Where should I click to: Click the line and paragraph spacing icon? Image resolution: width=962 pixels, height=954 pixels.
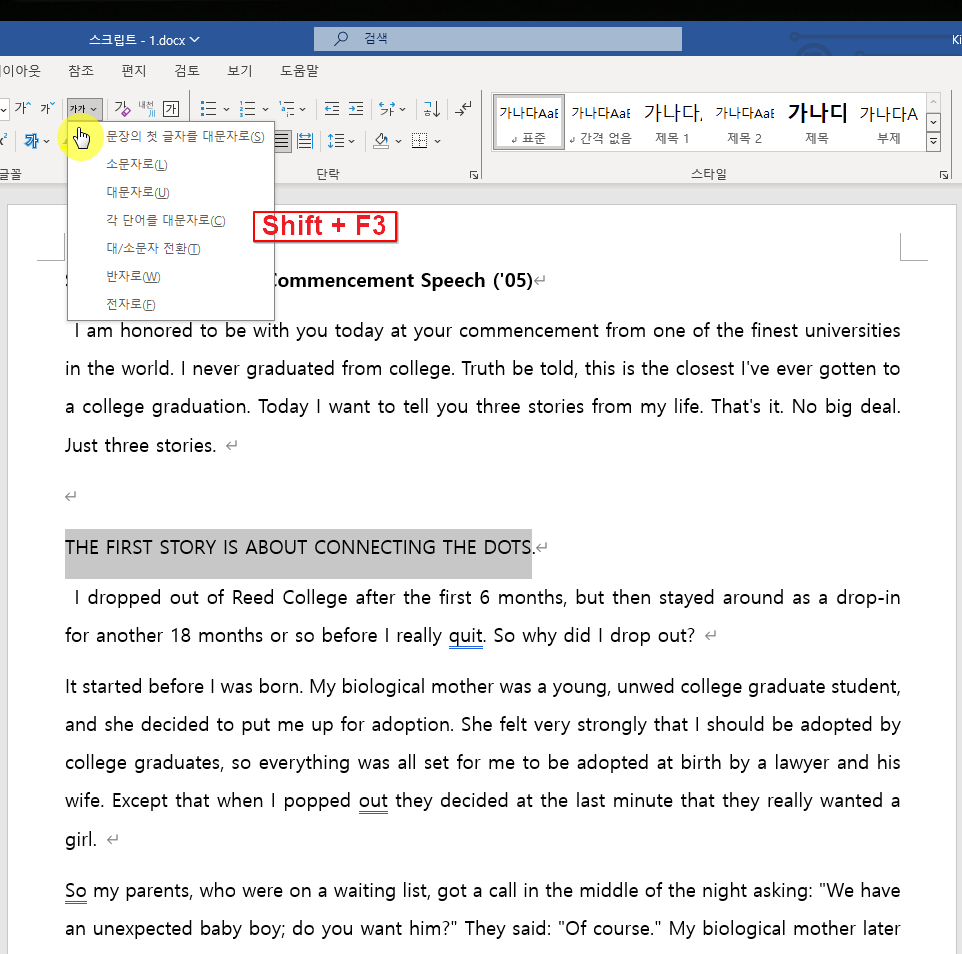point(336,141)
